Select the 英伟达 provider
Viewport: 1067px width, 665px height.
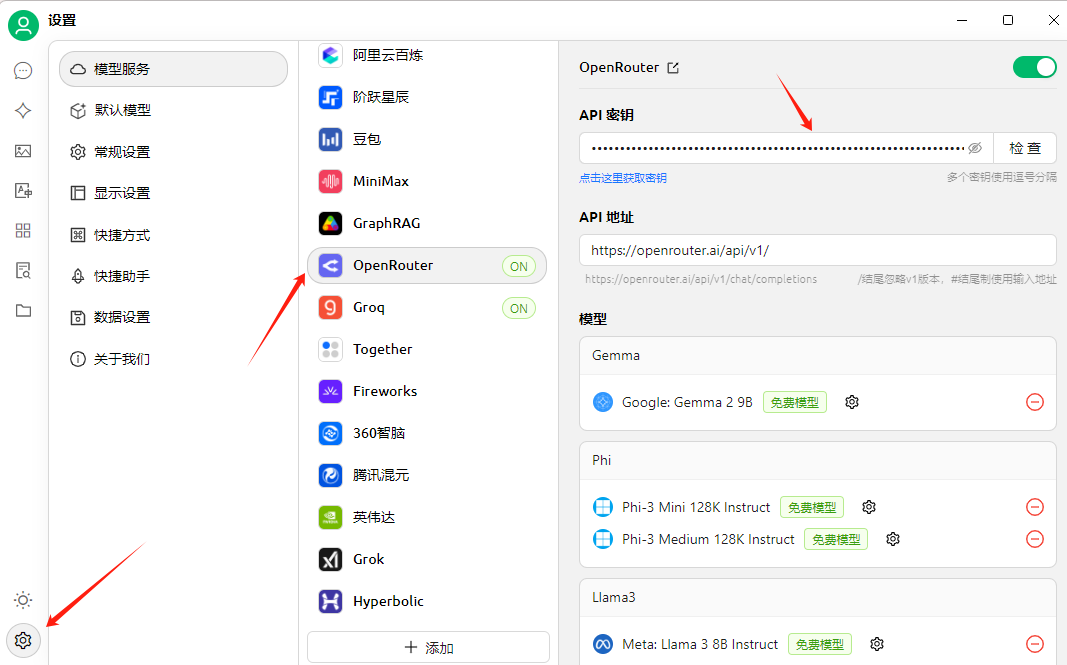point(427,517)
